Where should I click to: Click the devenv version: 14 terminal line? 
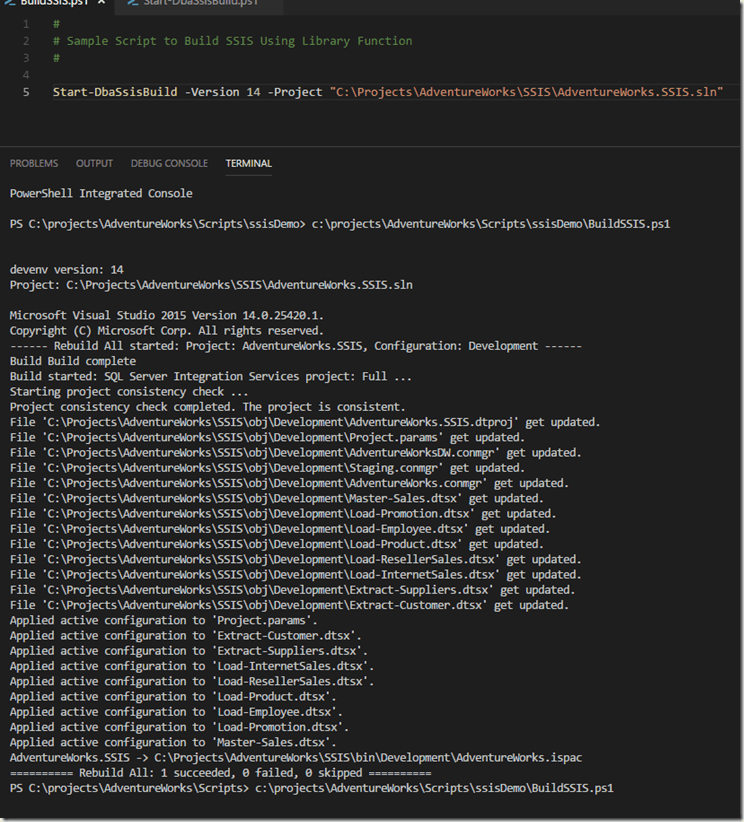point(67,270)
